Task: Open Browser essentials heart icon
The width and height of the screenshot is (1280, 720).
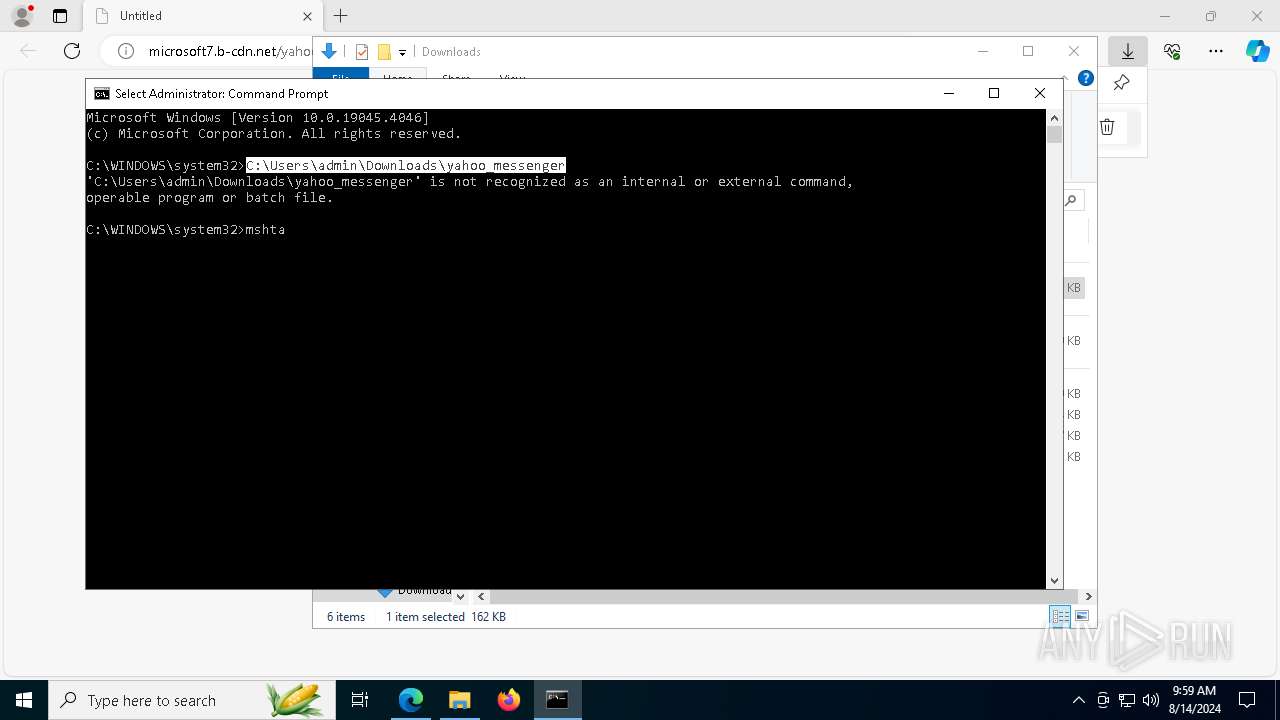Action: tap(1172, 51)
